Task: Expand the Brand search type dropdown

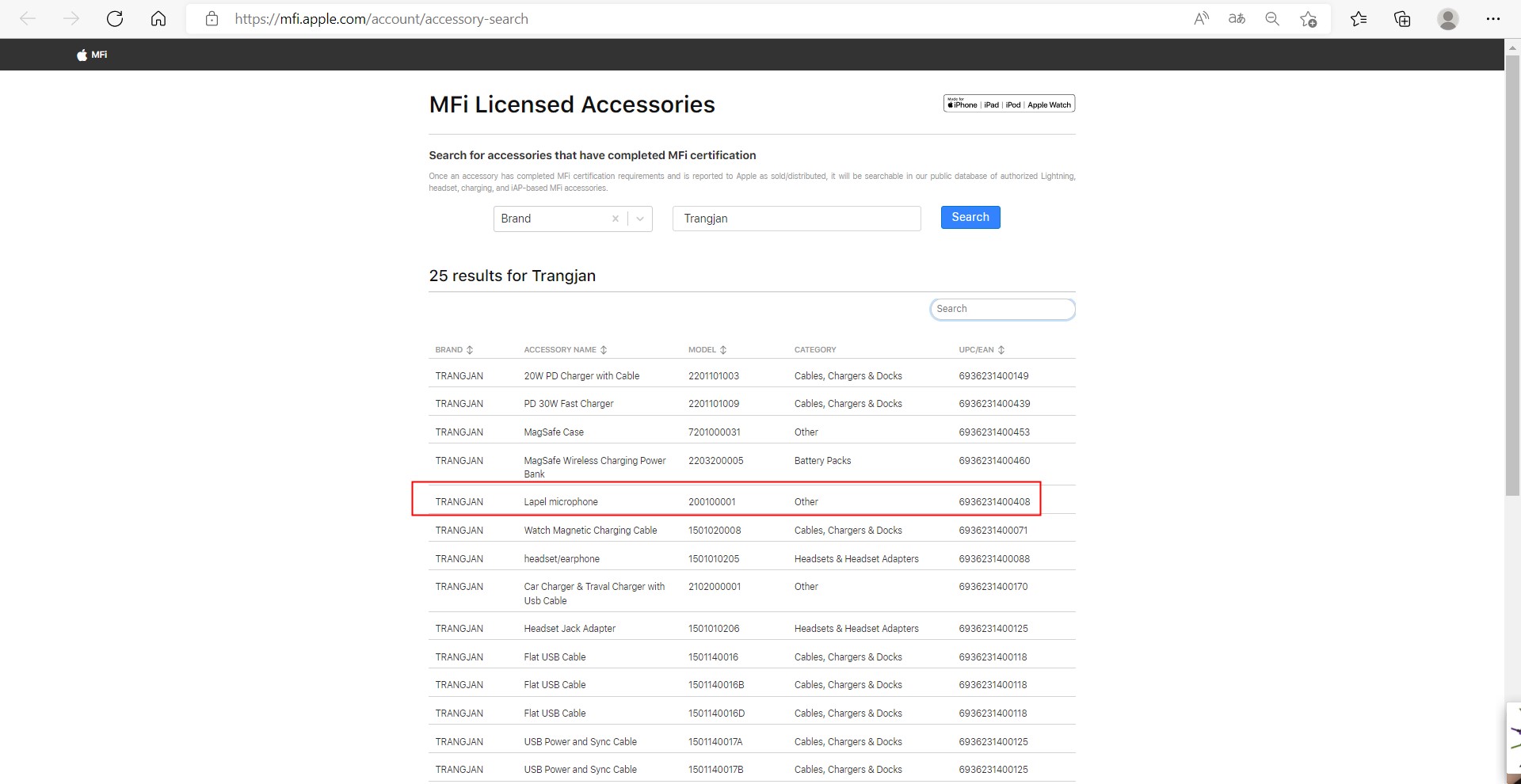Action: pos(640,219)
